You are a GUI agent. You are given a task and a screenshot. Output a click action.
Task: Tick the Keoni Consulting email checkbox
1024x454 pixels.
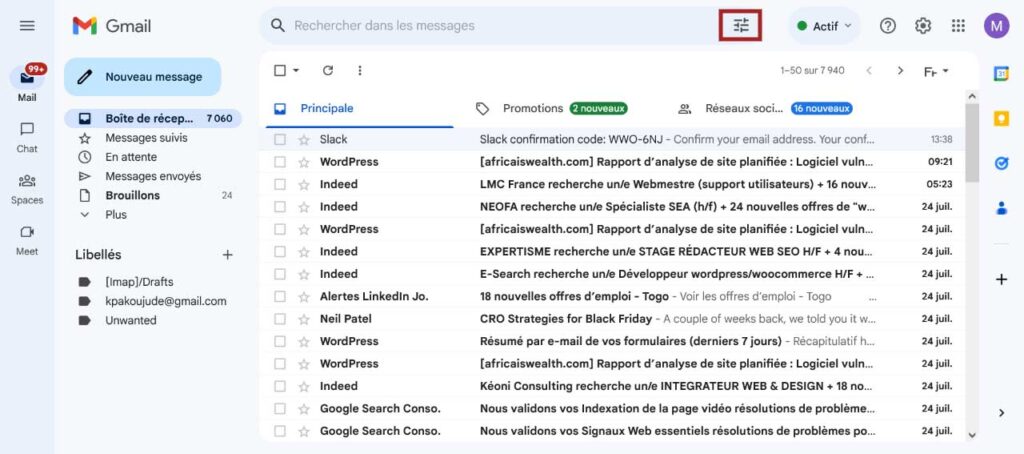pos(280,386)
